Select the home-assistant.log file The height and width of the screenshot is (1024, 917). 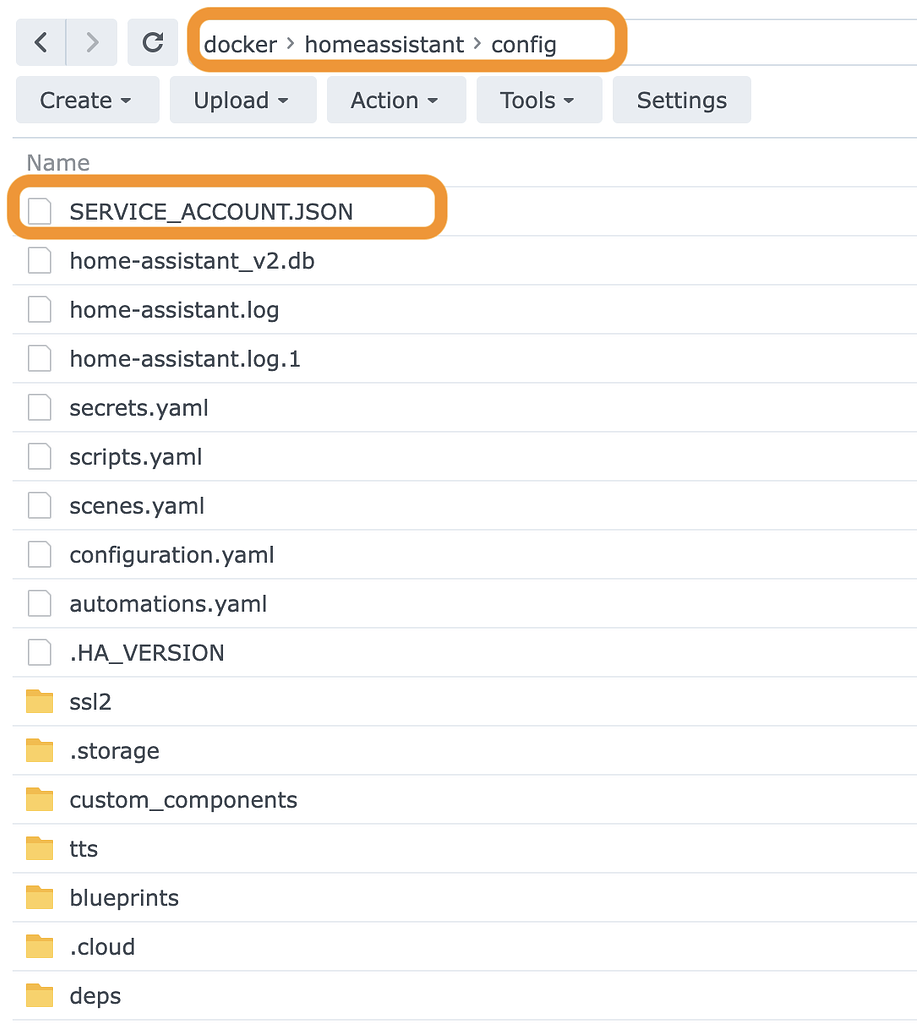tap(174, 310)
